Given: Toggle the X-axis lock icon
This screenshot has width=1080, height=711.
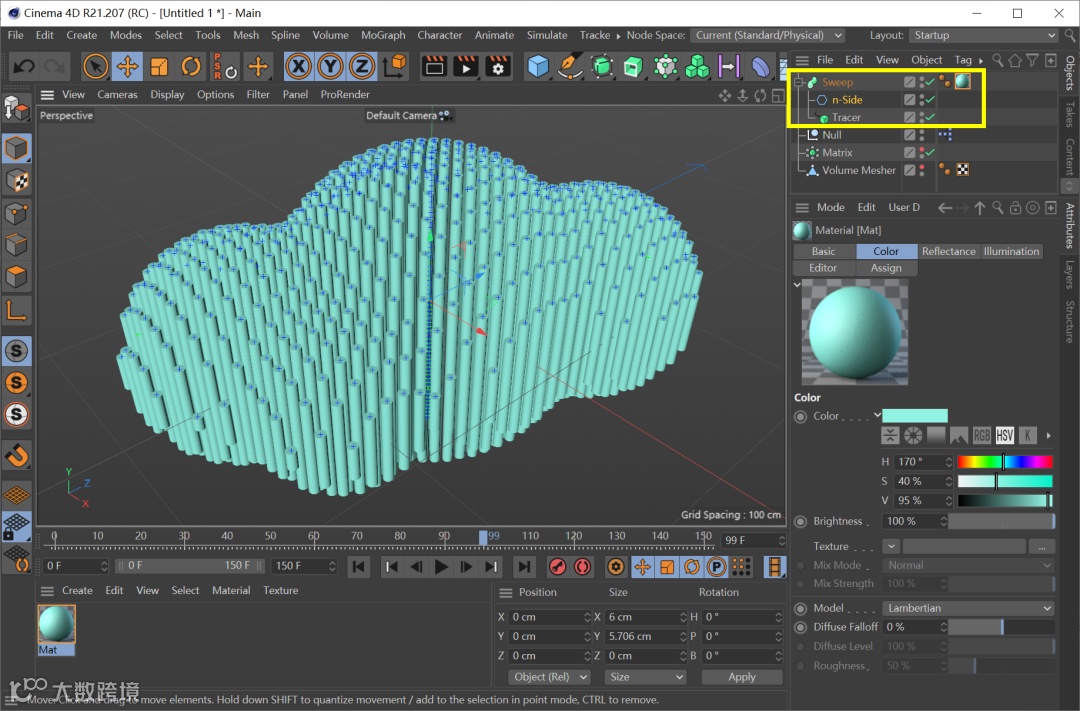Looking at the screenshot, I should (298, 67).
